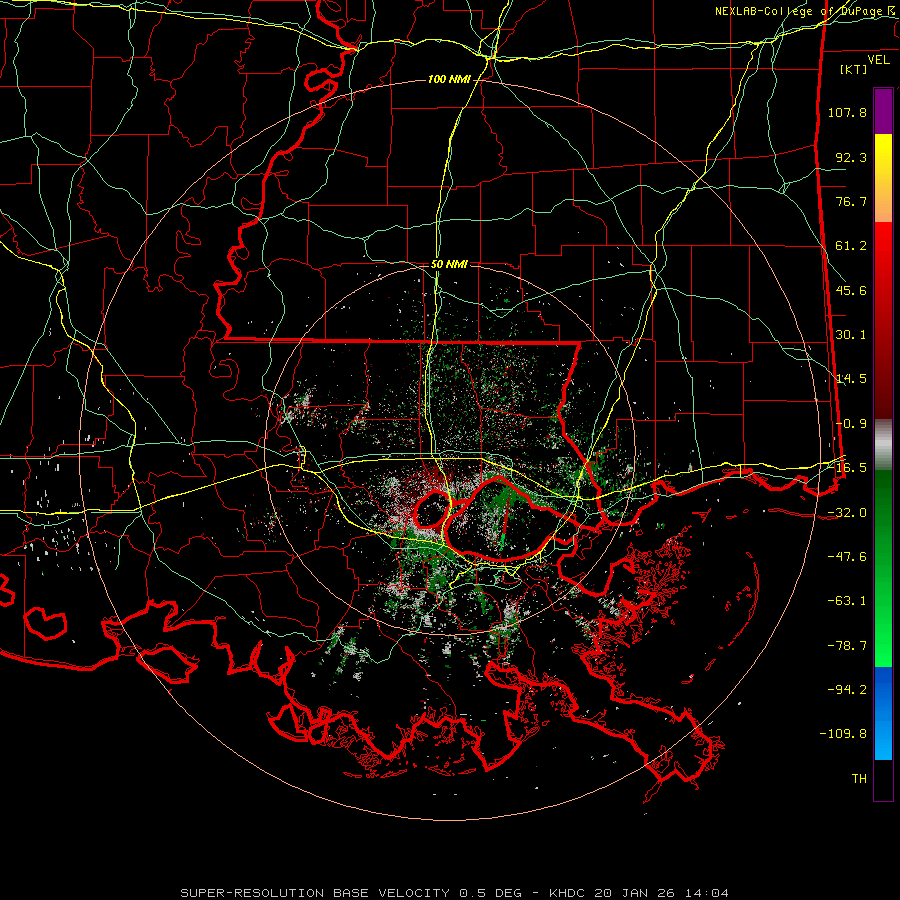The width and height of the screenshot is (900, 900).
Task: Click the Super-Resolution Base Velocity caption
Action: coord(454,893)
